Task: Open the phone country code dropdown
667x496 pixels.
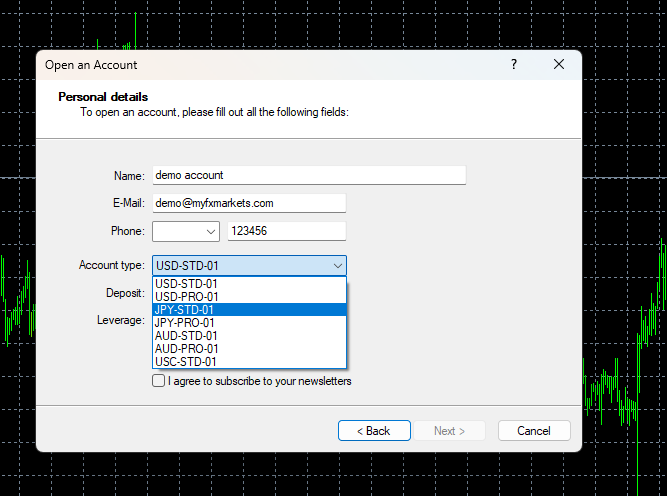Action: pyautogui.click(x=186, y=231)
